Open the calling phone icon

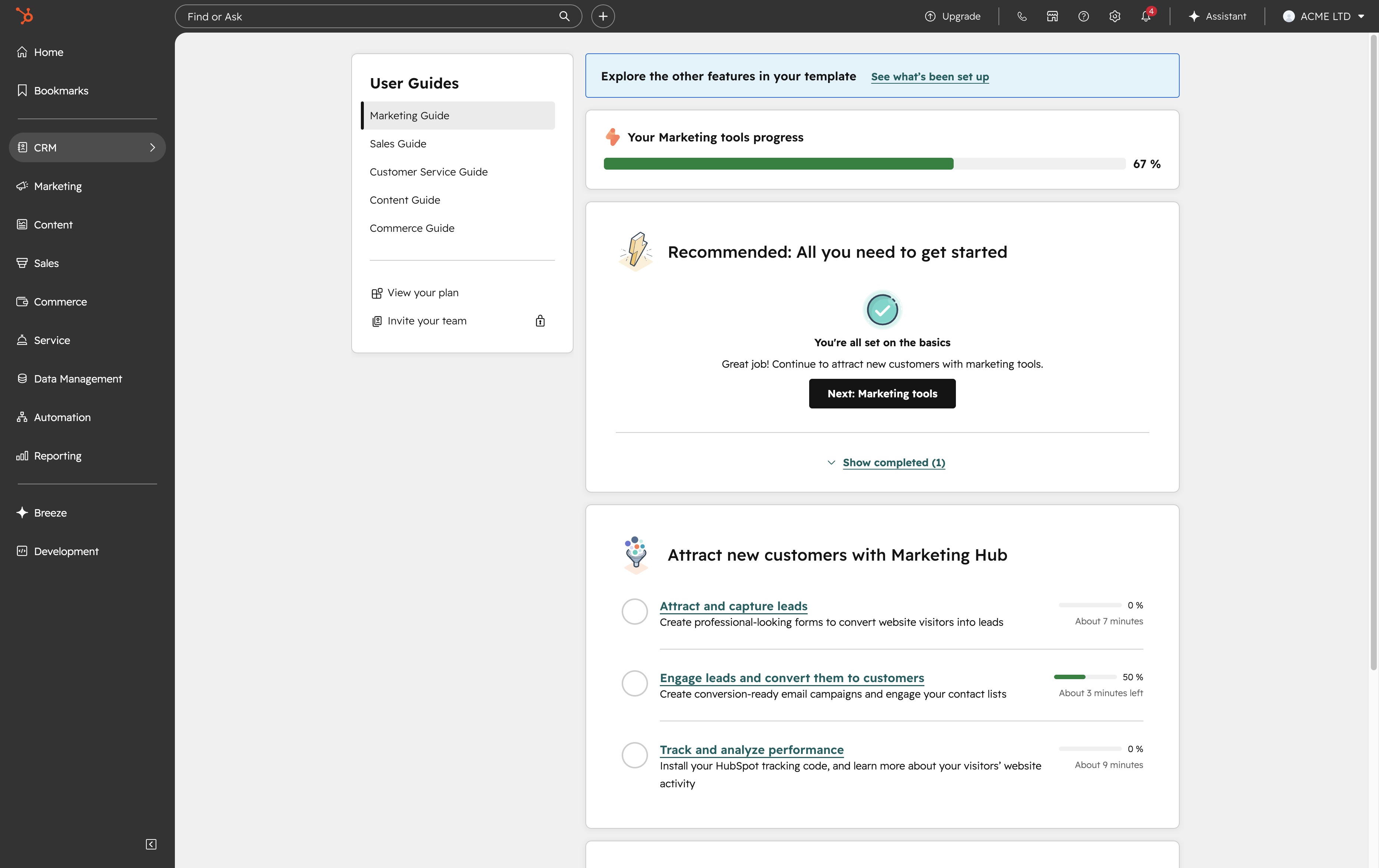click(1021, 17)
